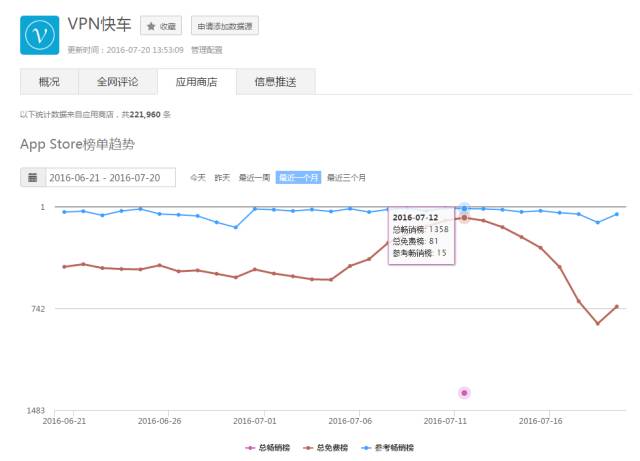The width and height of the screenshot is (640, 461).
Task: Select the 应用商店 tab
Action: click(x=196, y=82)
